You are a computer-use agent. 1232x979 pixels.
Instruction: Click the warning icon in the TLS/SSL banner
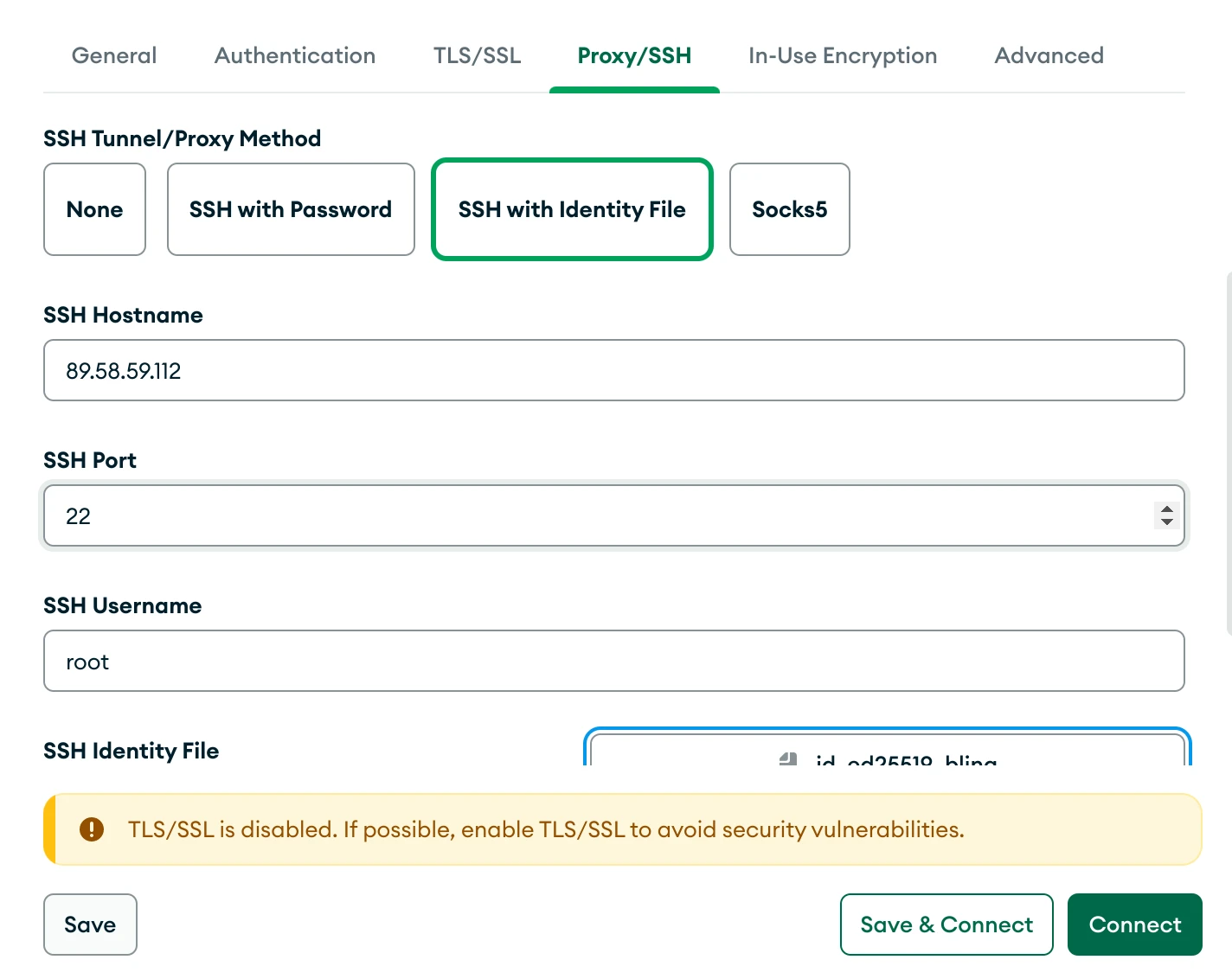tap(91, 829)
